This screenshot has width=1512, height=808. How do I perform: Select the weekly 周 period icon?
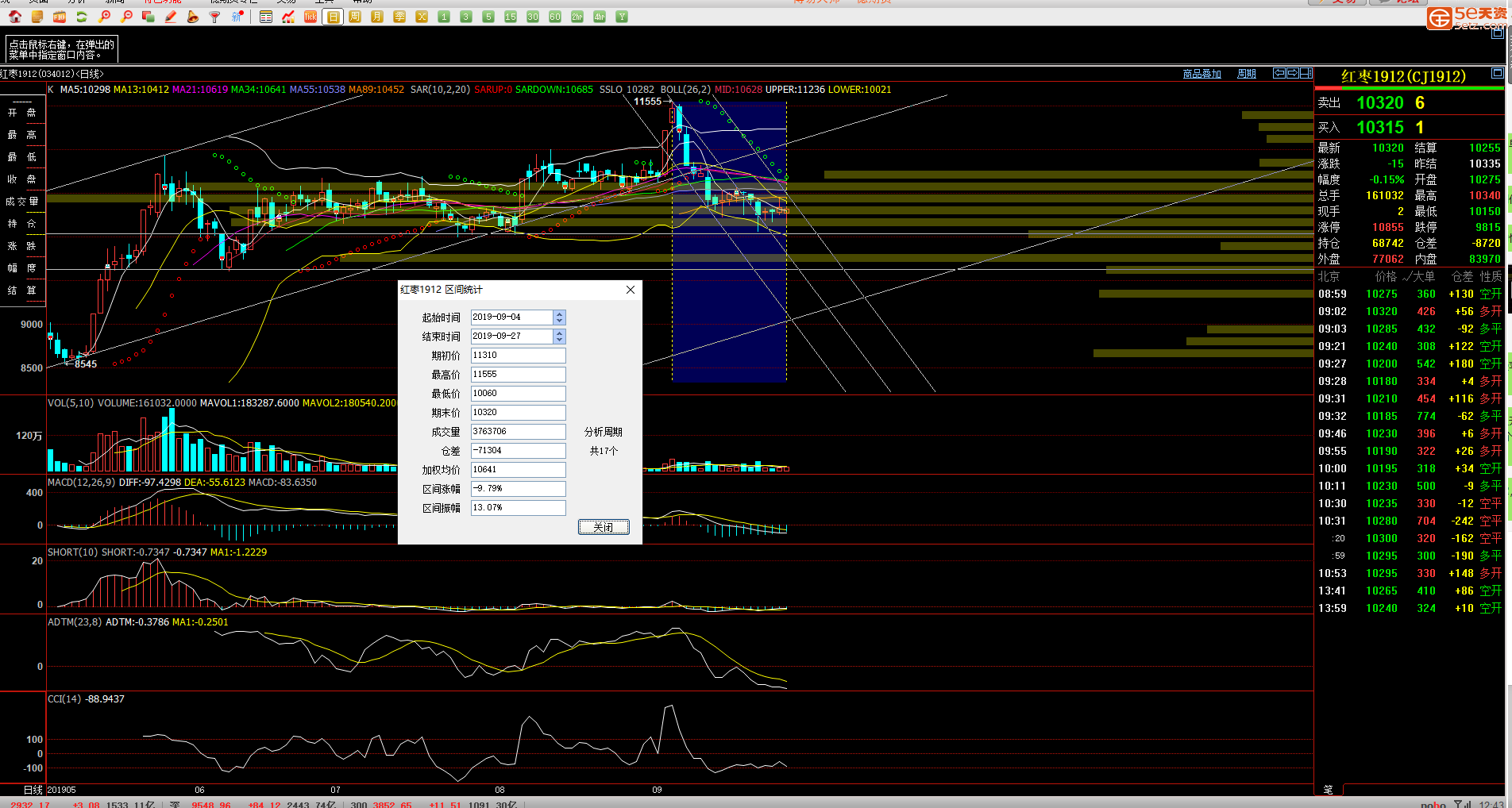[x=355, y=17]
